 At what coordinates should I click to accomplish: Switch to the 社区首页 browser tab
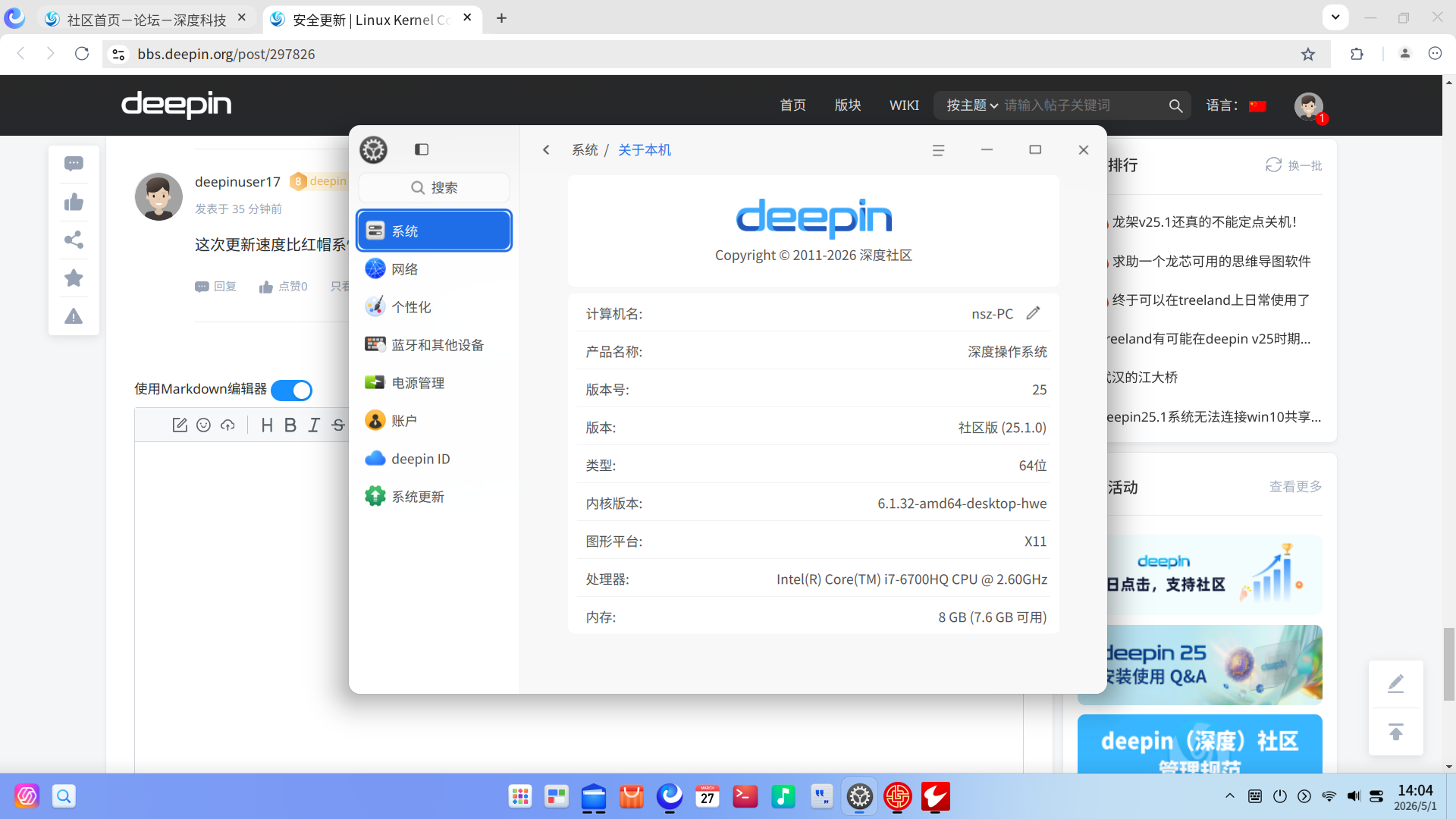[x=146, y=19]
